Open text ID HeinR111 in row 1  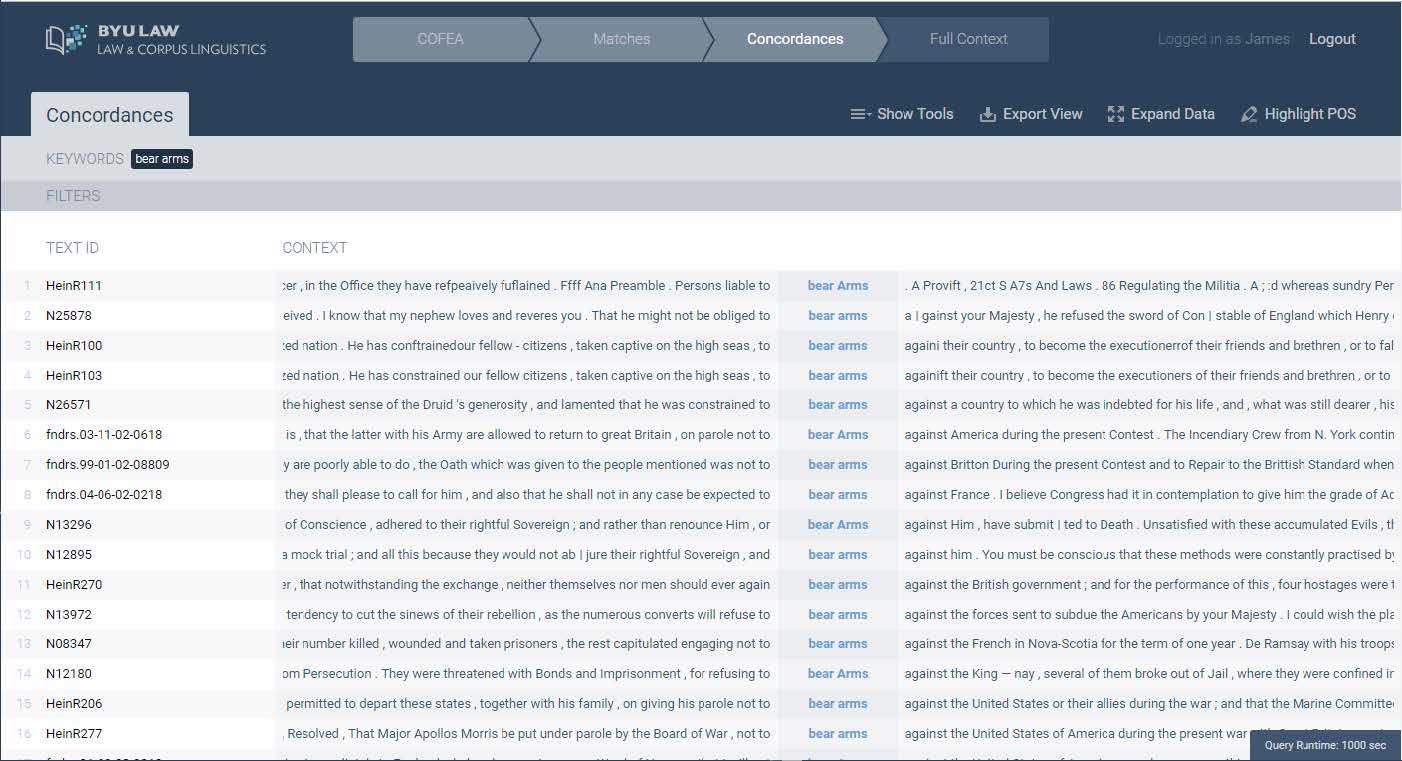74,286
